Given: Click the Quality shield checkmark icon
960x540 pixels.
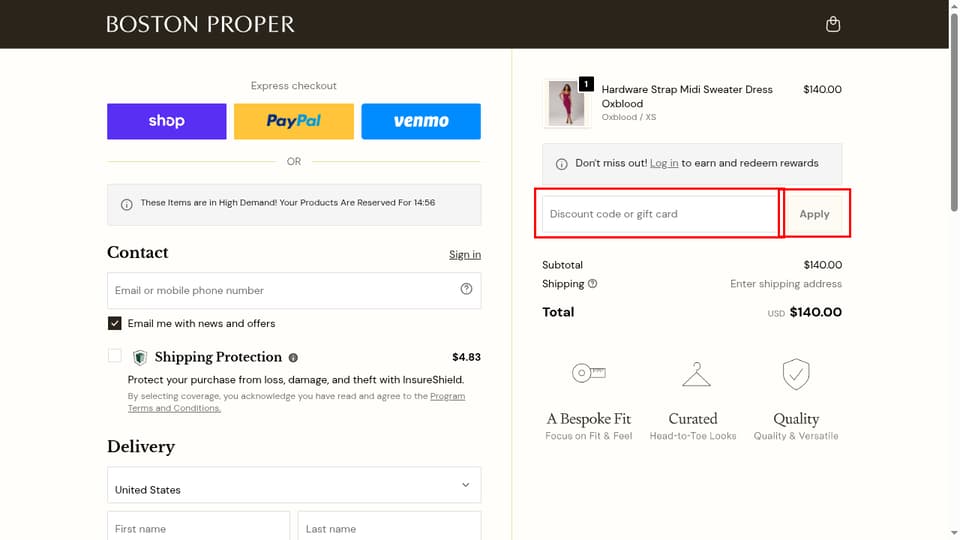Looking at the screenshot, I should click(796, 374).
